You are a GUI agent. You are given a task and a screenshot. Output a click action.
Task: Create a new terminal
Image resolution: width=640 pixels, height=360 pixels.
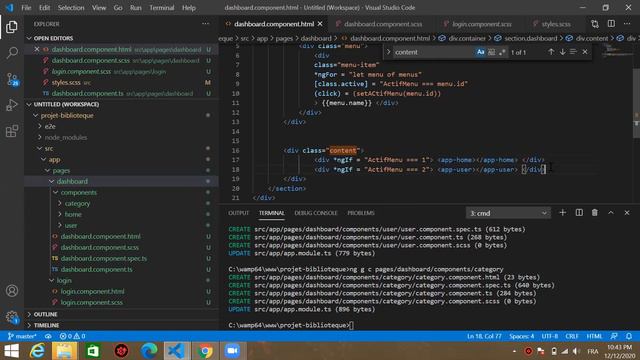pos(562,213)
